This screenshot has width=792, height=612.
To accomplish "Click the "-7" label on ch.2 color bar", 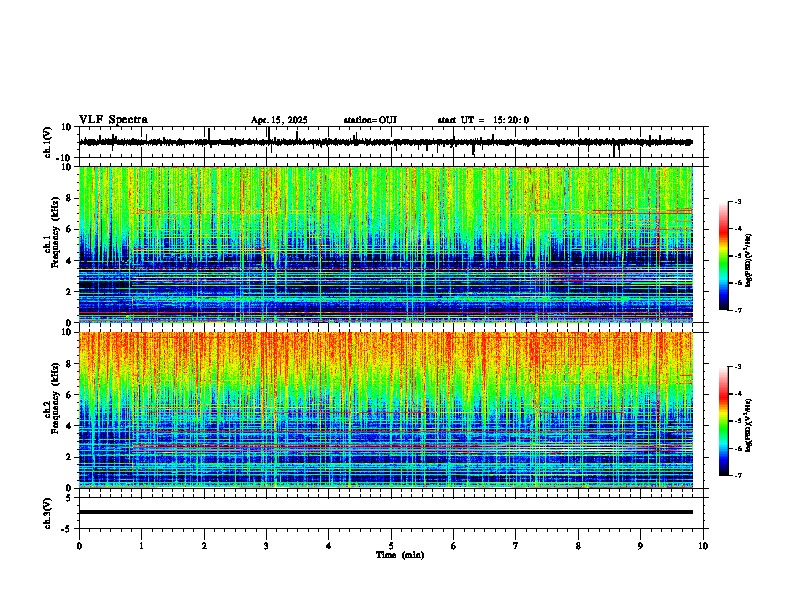I will coord(738,475).
